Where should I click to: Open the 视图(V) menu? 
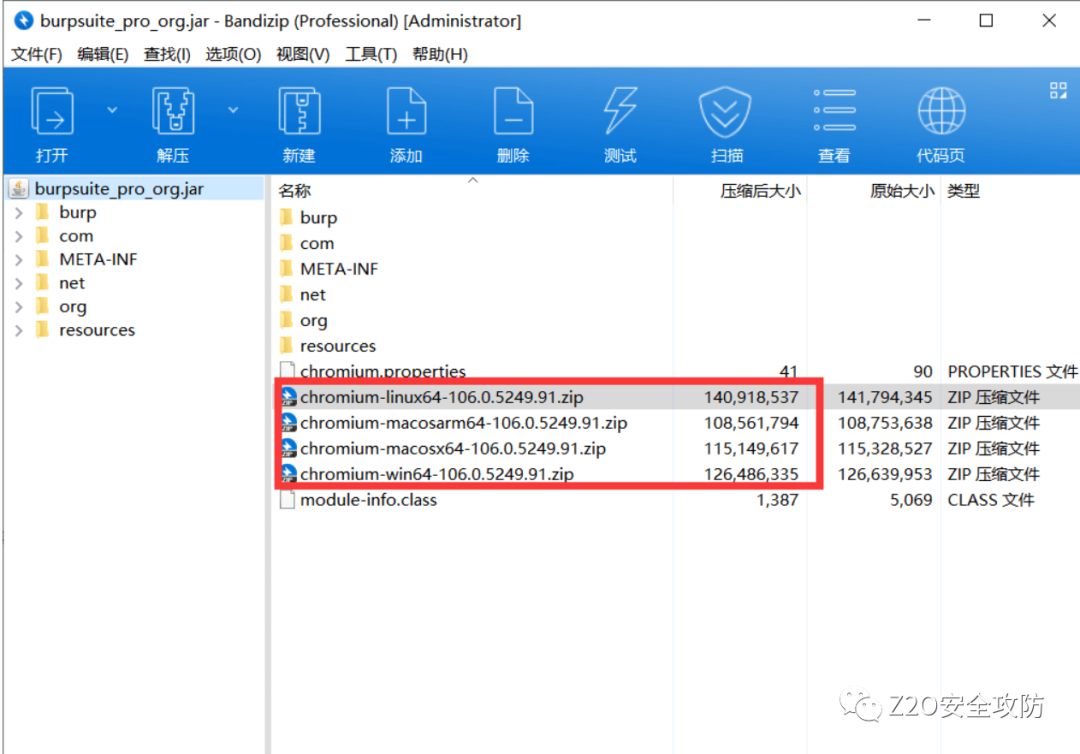coord(302,54)
